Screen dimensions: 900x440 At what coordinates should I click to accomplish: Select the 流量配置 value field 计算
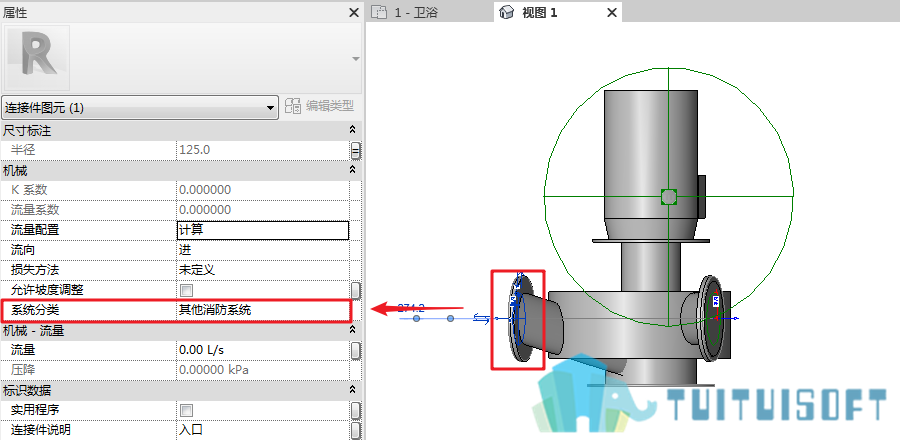click(263, 230)
